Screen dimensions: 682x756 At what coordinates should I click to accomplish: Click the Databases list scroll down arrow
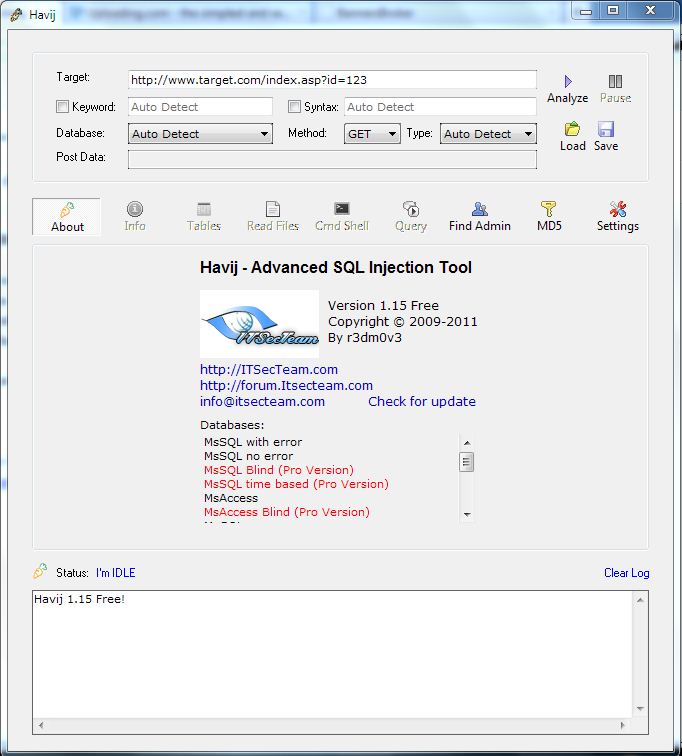click(x=467, y=514)
